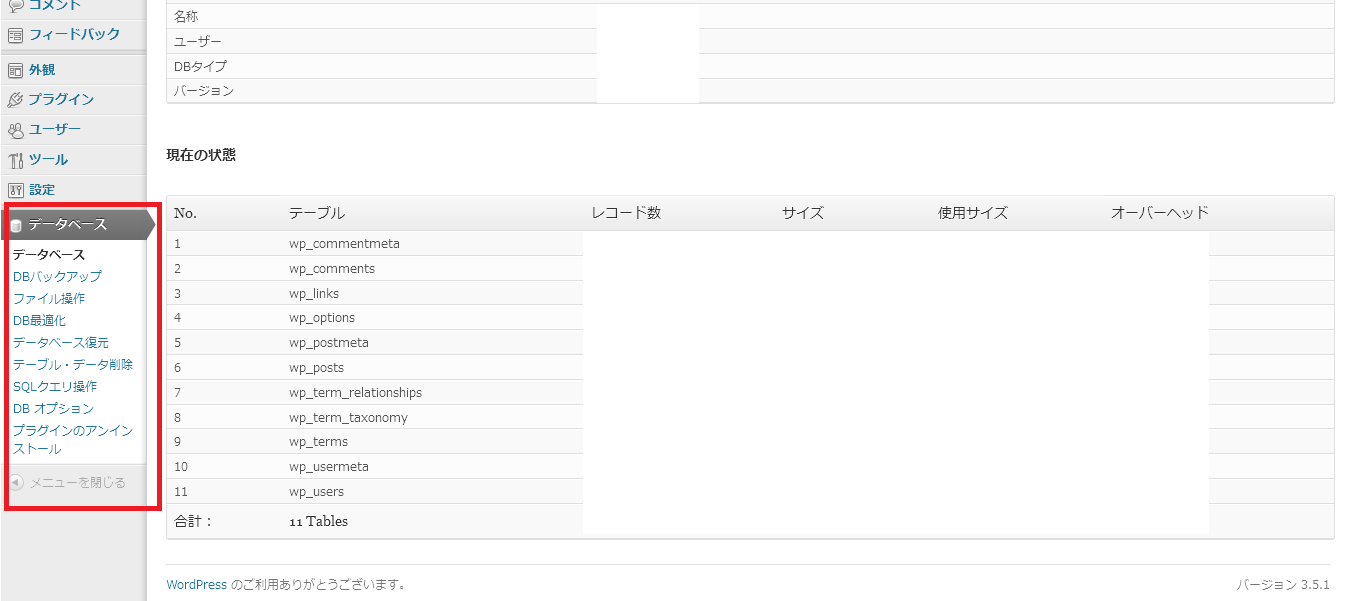The image size is (1349, 601).
Task: Click the Feedback (フィードバック) menu icon
Action: click(15, 35)
